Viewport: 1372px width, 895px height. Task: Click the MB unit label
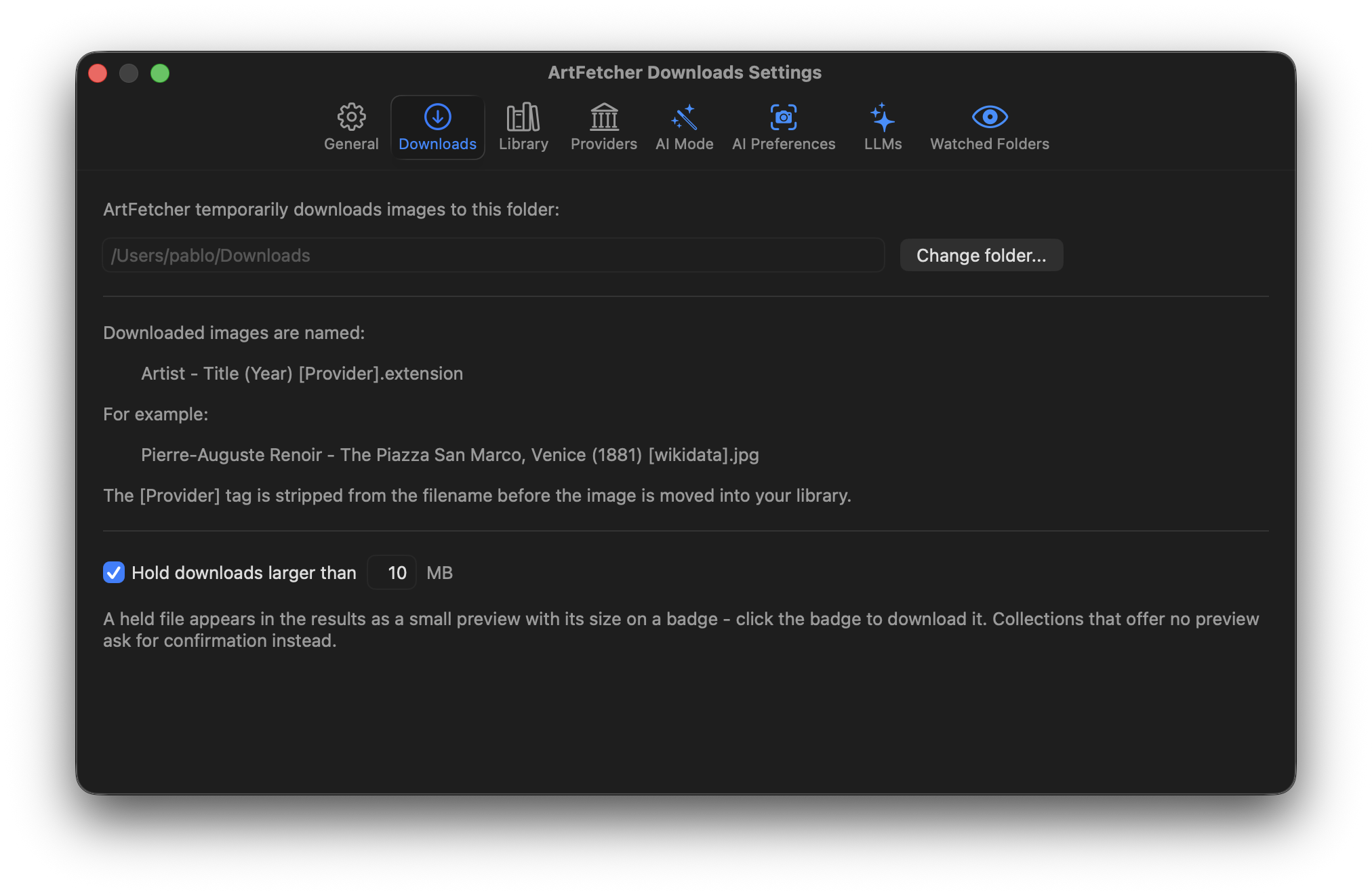[439, 573]
